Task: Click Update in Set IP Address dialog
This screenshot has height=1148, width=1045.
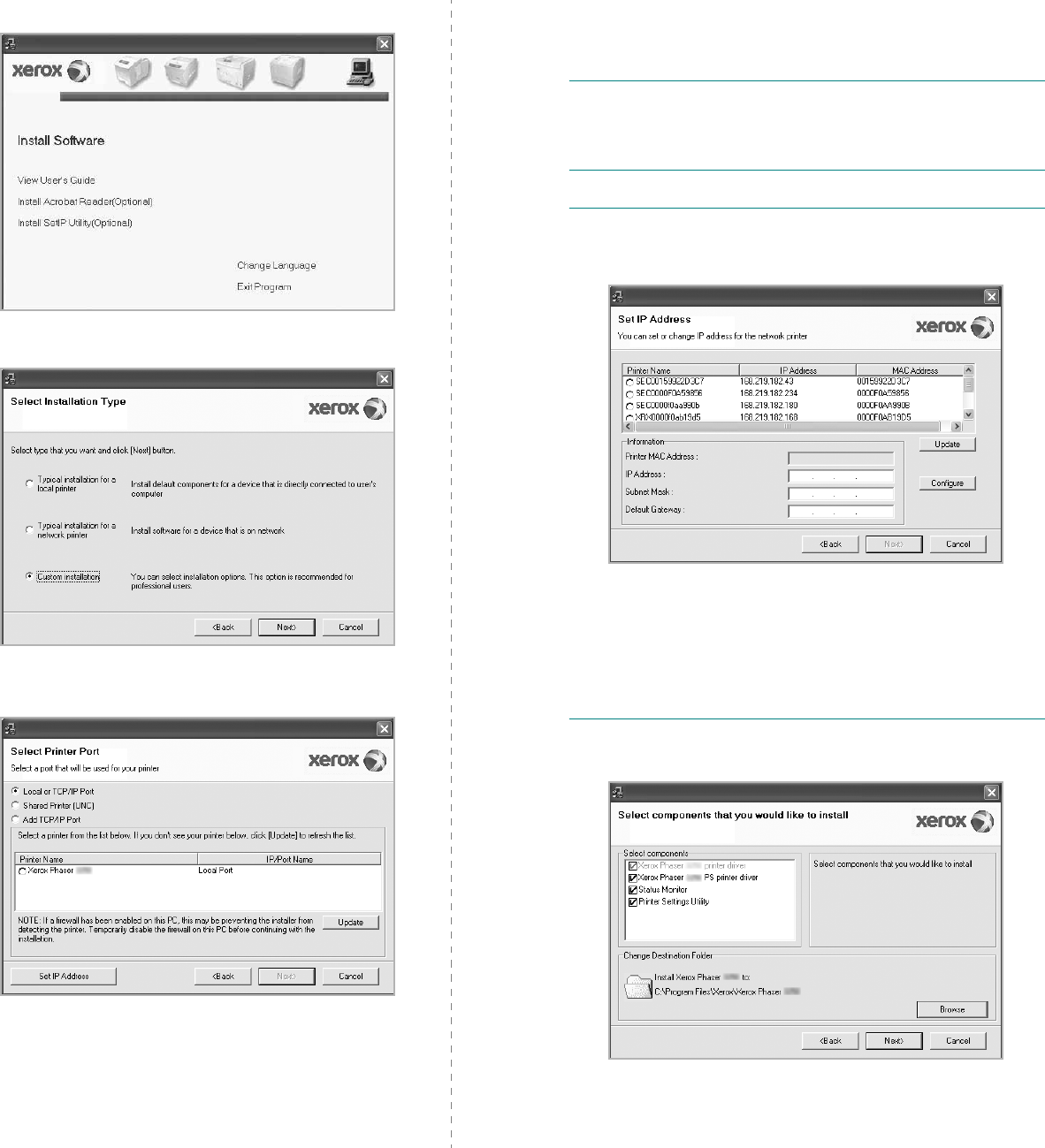Action: tap(947, 444)
